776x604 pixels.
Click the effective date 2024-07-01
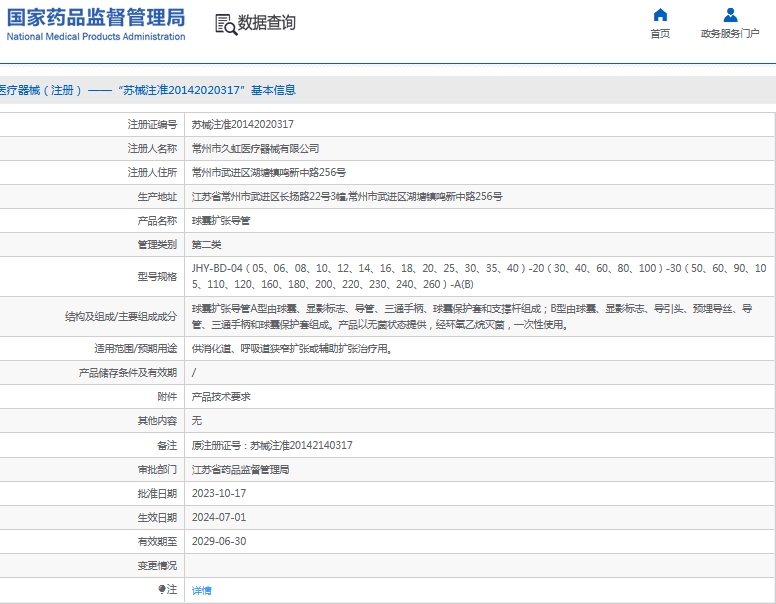(x=219, y=517)
